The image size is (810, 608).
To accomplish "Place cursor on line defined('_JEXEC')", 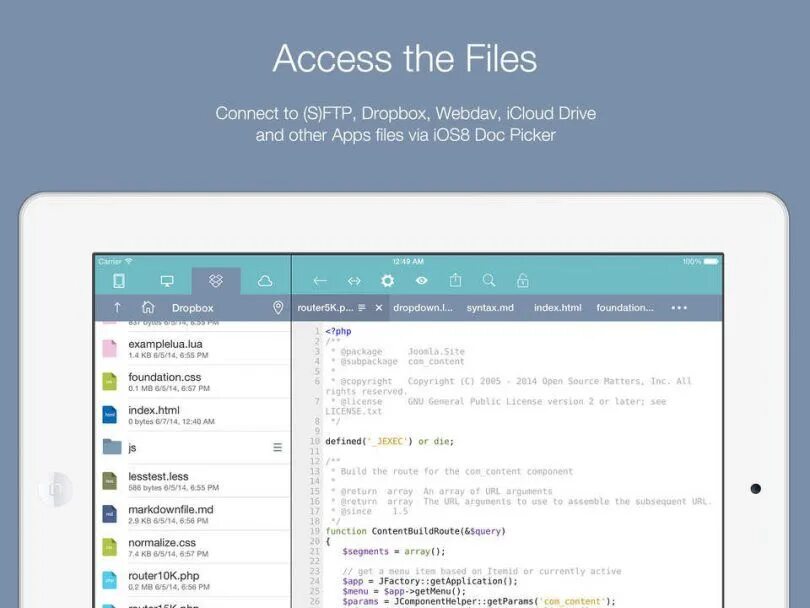I will (x=390, y=442).
